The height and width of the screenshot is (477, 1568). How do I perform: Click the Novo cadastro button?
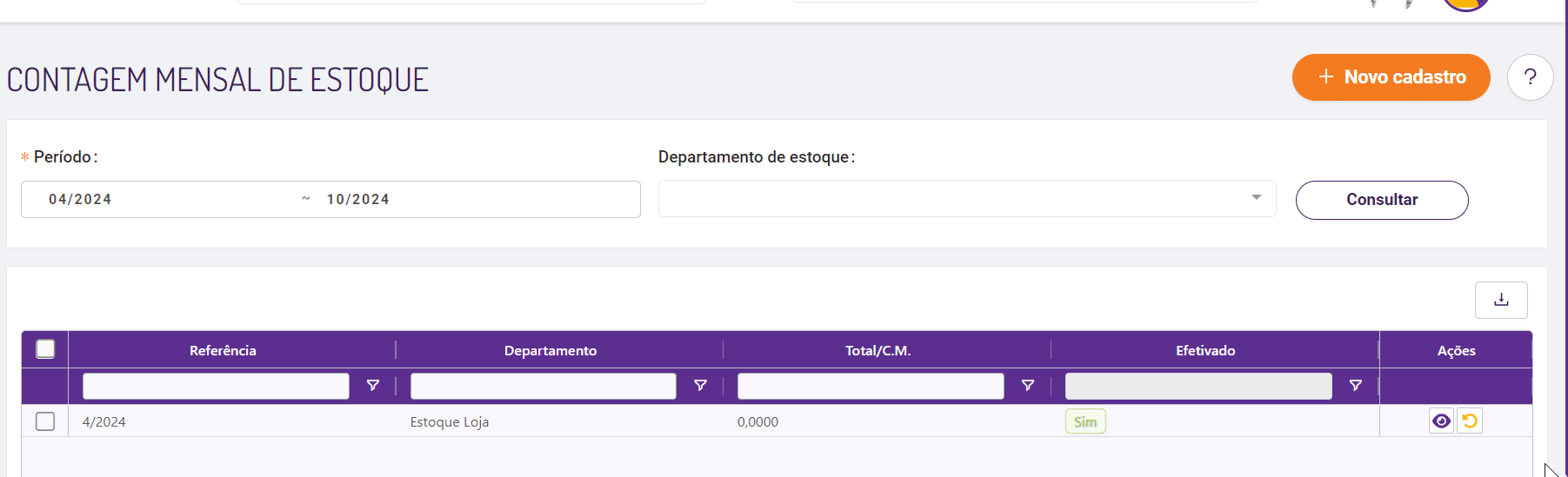pos(1391,77)
